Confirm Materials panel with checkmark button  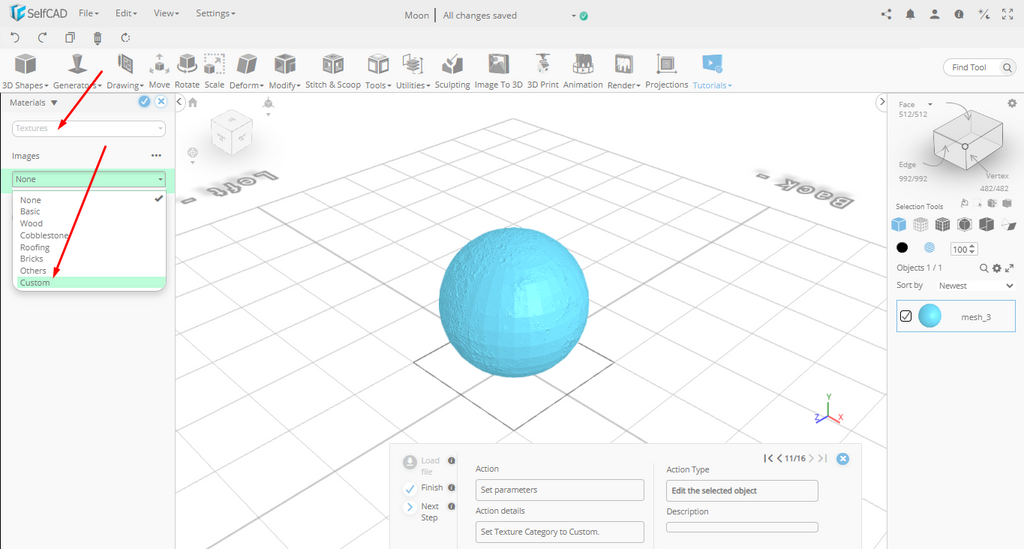[x=144, y=102]
